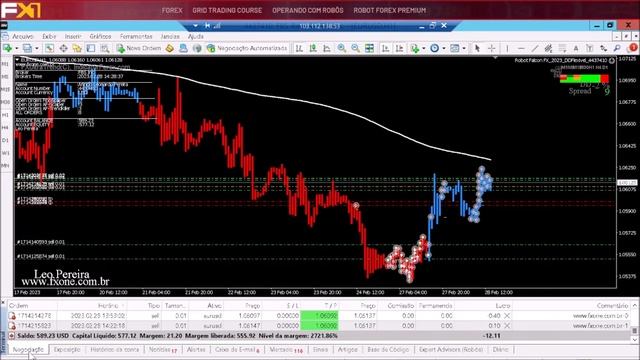Open the Strategy Tester magnifier icon
Screen dimensions: 640x360
(x=105, y=49)
